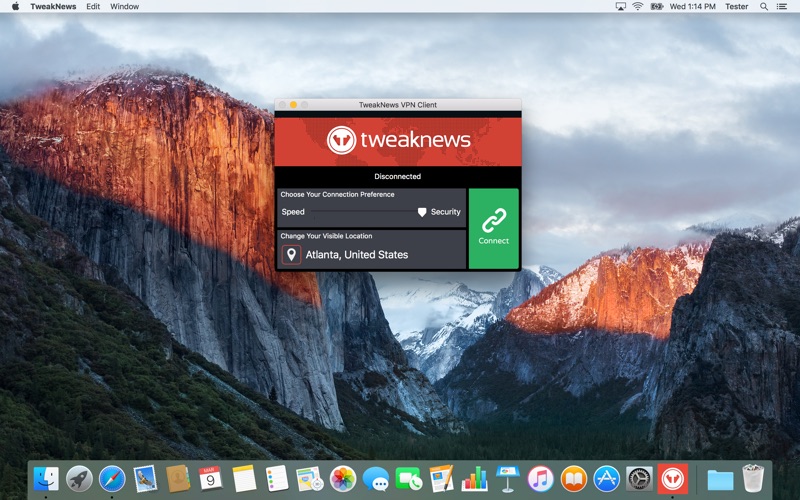Minimize the TweakNews VPN Client window
Image resolution: width=800 pixels, height=500 pixels.
293,105
